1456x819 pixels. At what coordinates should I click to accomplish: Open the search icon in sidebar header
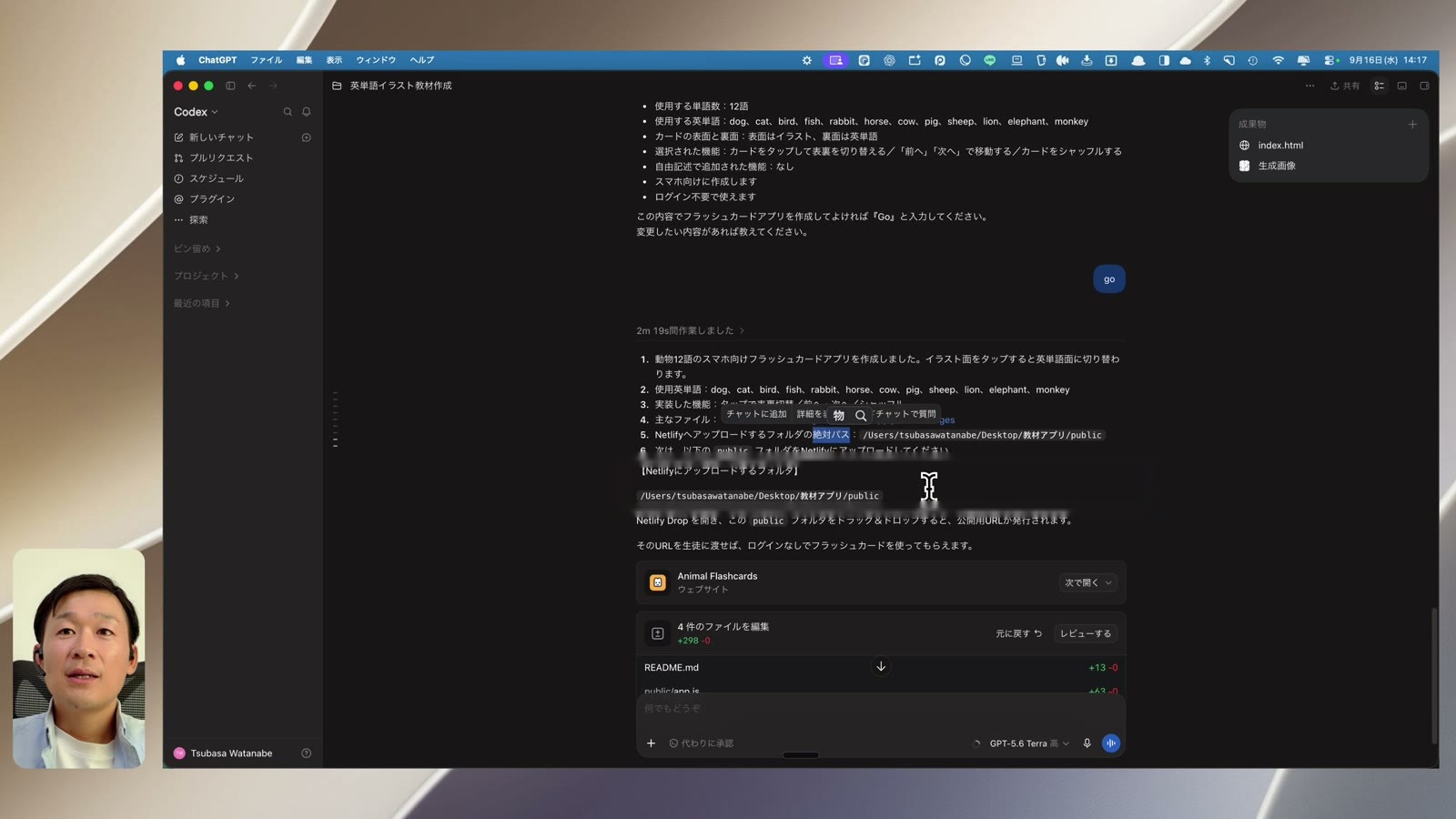tap(288, 112)
